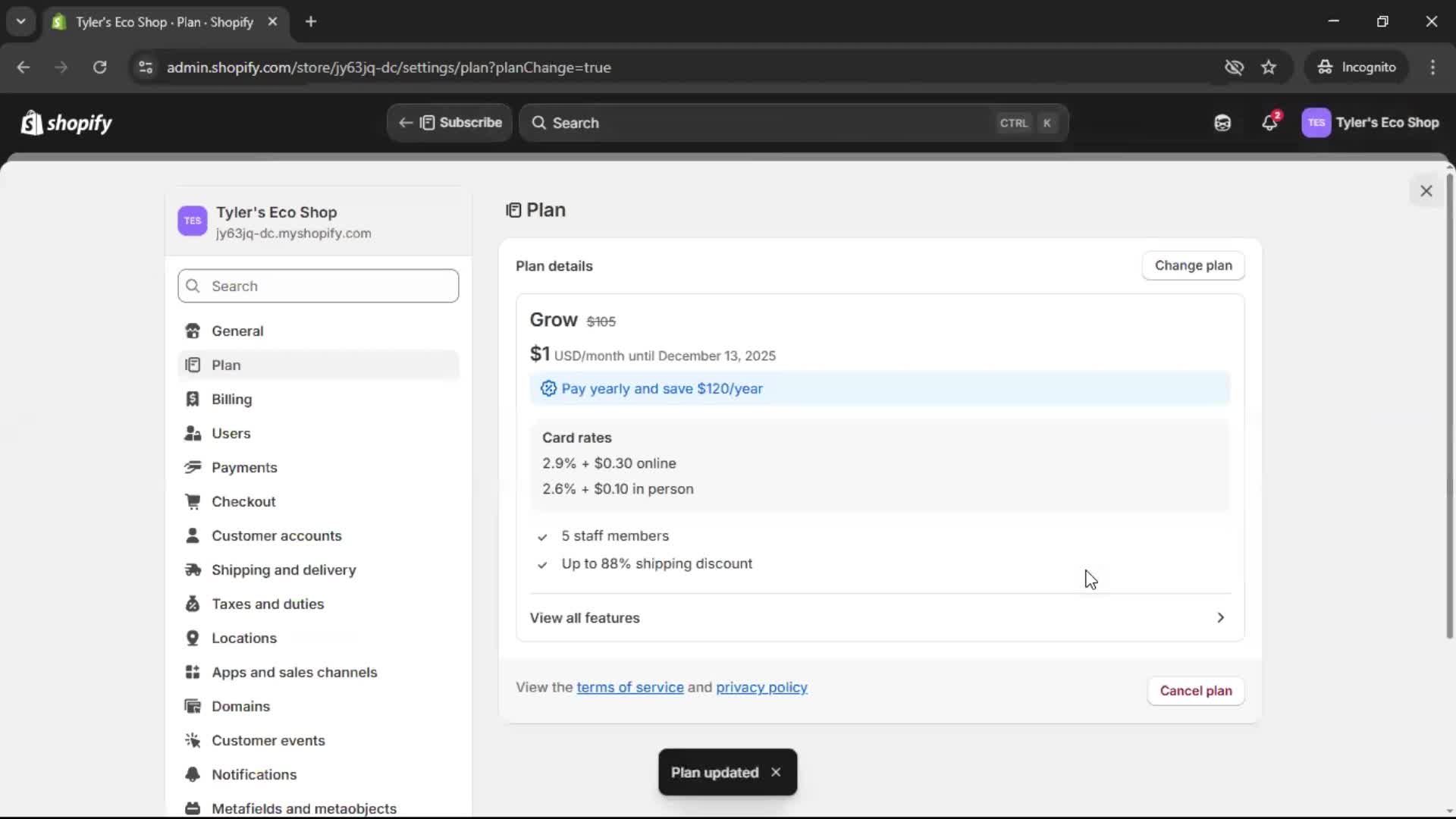Select Plan in settings sidebar
The image size is (1456, 819).
(x=318, y=366)
